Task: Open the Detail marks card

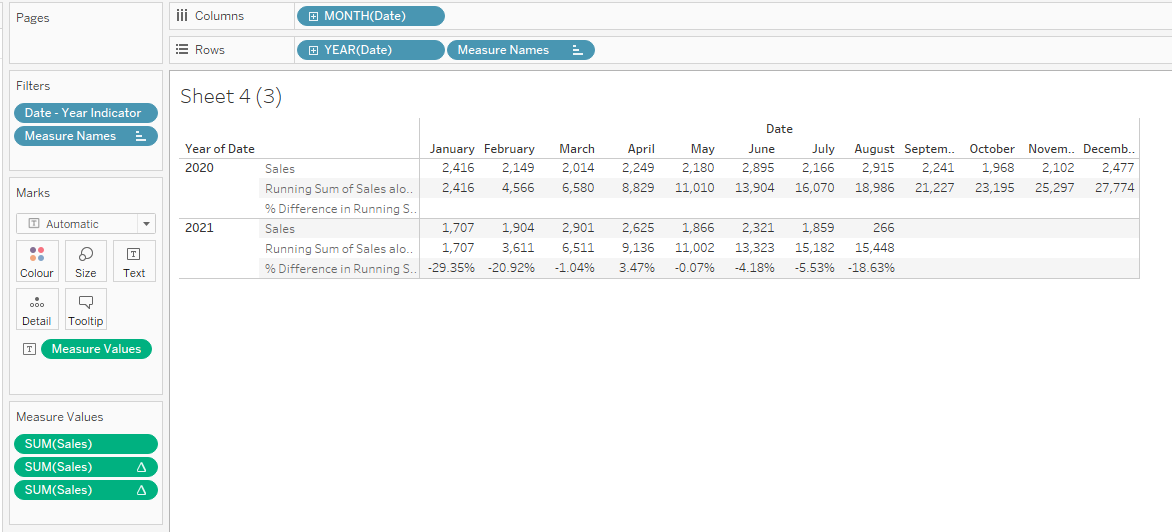Action: [x=37, y=309]
